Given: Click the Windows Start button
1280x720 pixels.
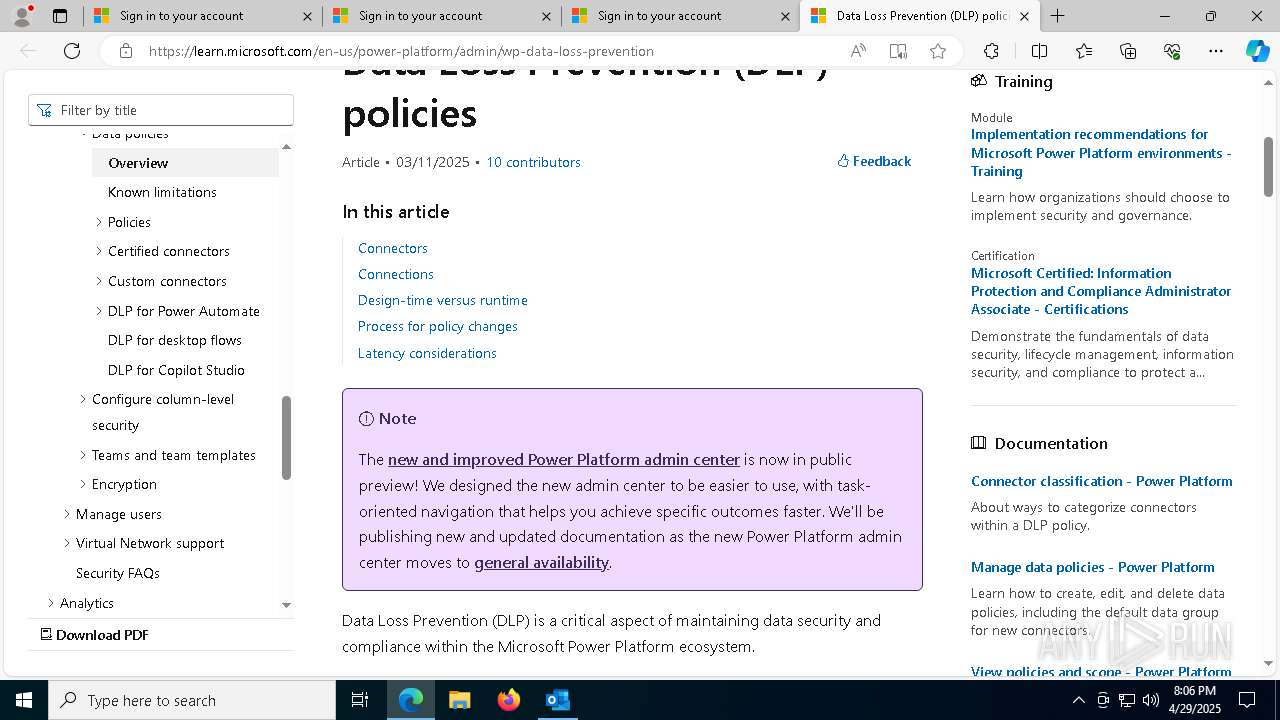Looking at the screenshot, I should point(24,700).
